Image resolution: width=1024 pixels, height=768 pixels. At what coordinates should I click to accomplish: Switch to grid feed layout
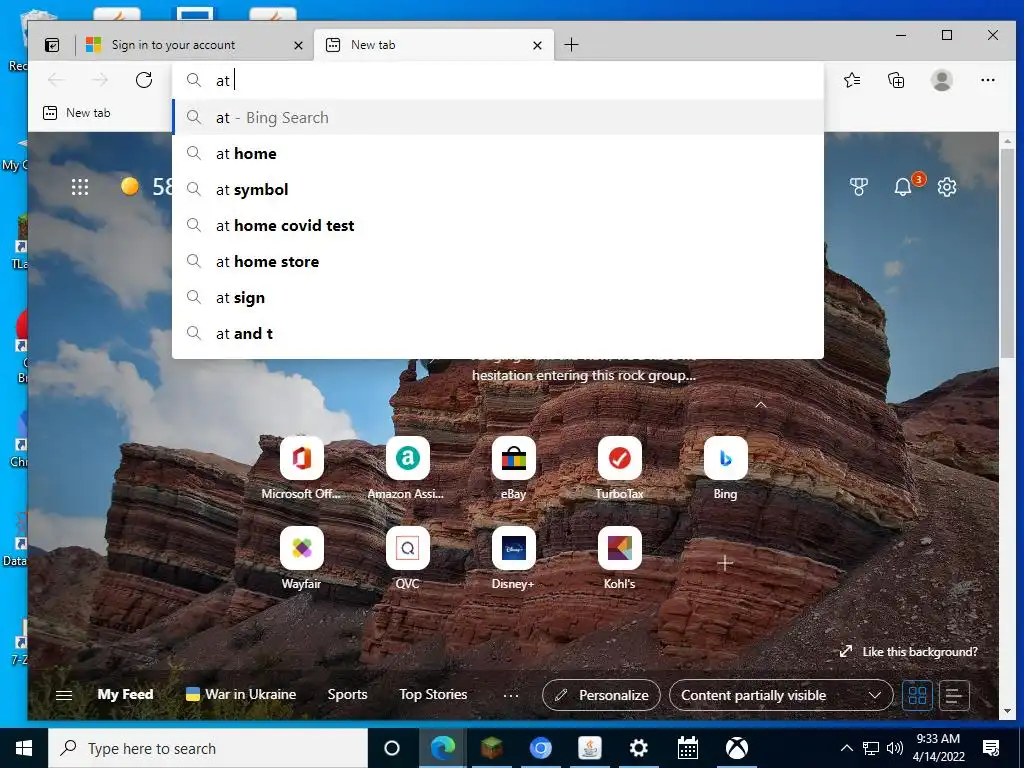(917, 695)
